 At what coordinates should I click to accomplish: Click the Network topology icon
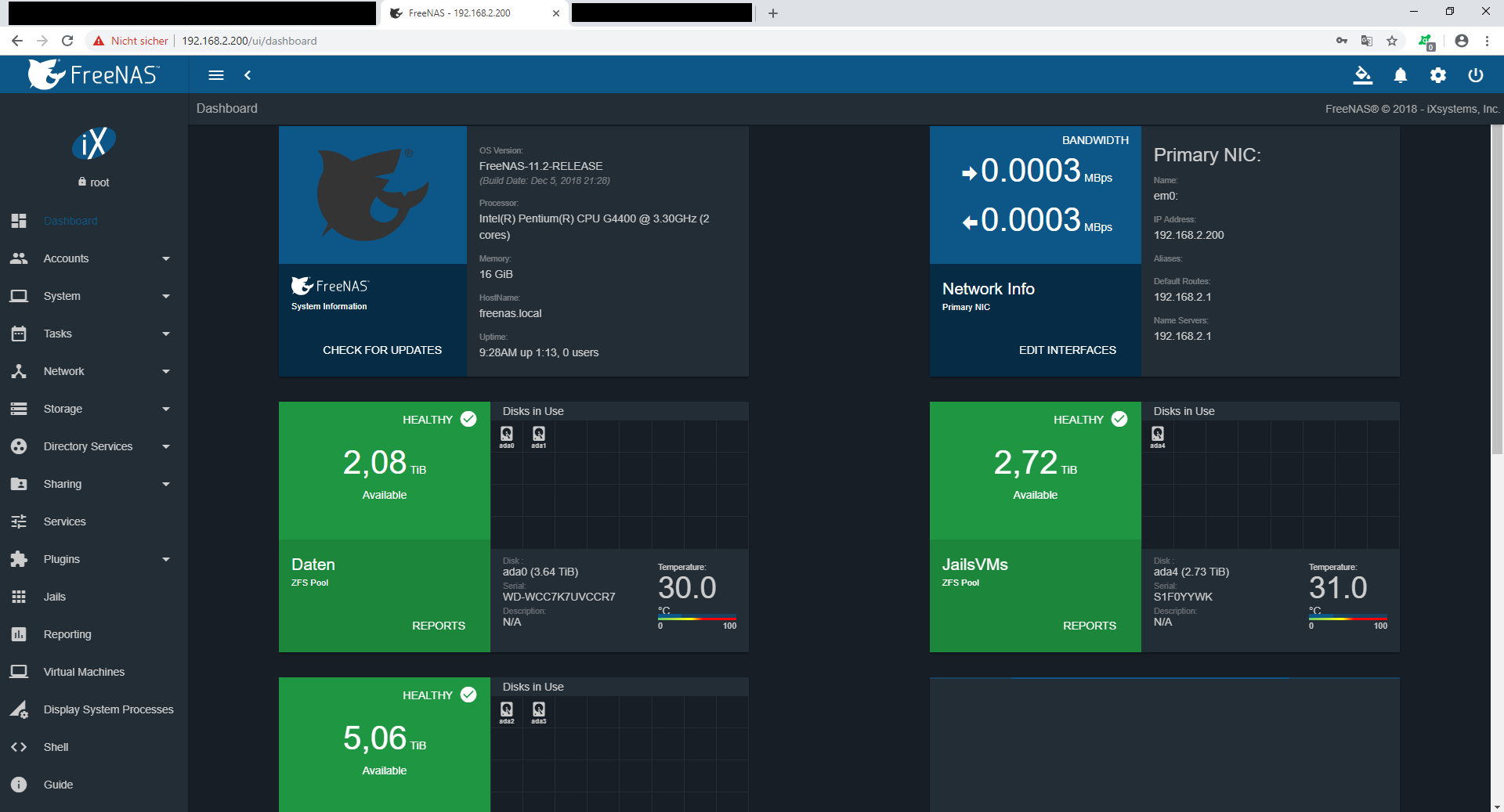[x=19, y=371]
